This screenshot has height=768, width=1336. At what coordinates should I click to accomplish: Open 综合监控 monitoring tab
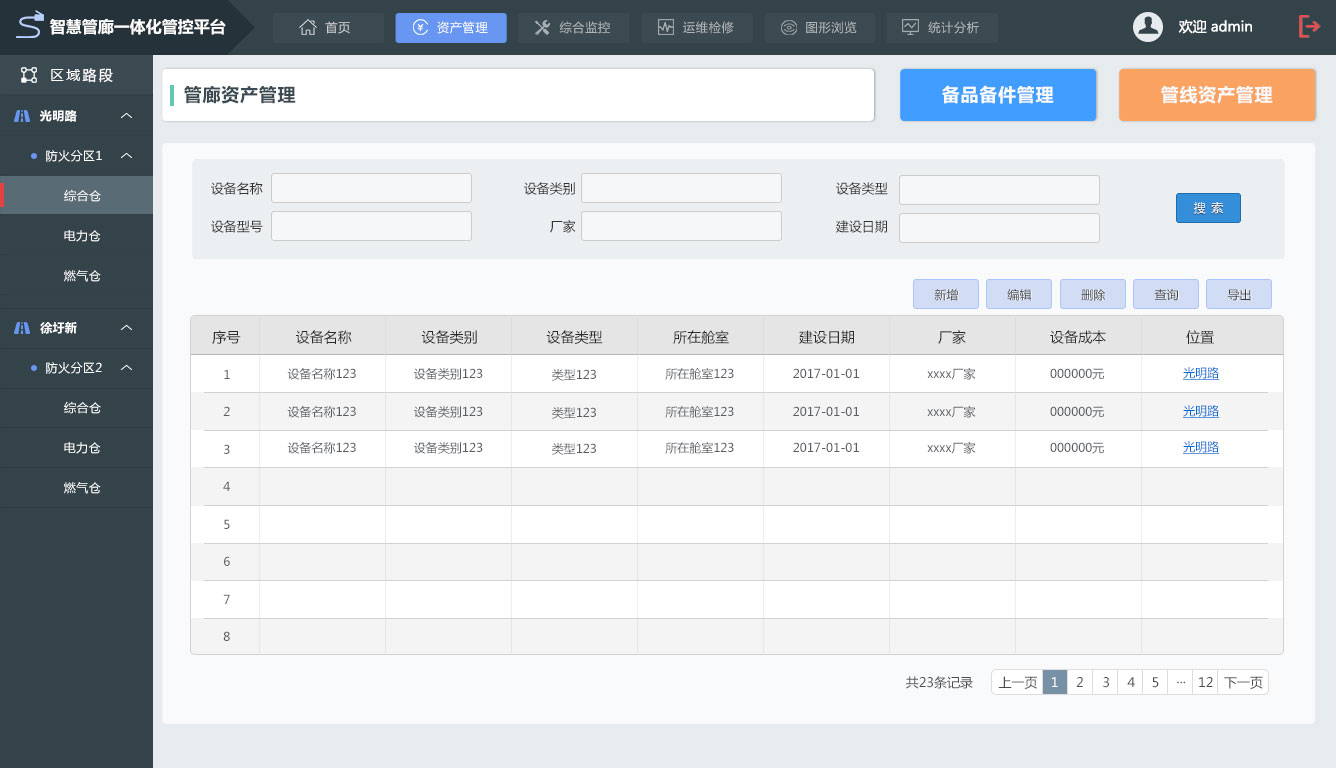573,28
